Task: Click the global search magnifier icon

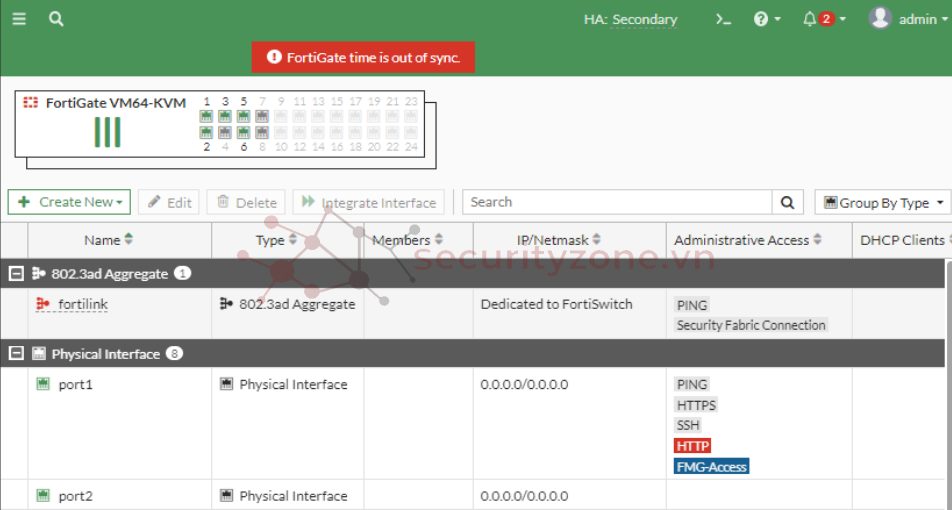Action: click(x=56, y=19)
